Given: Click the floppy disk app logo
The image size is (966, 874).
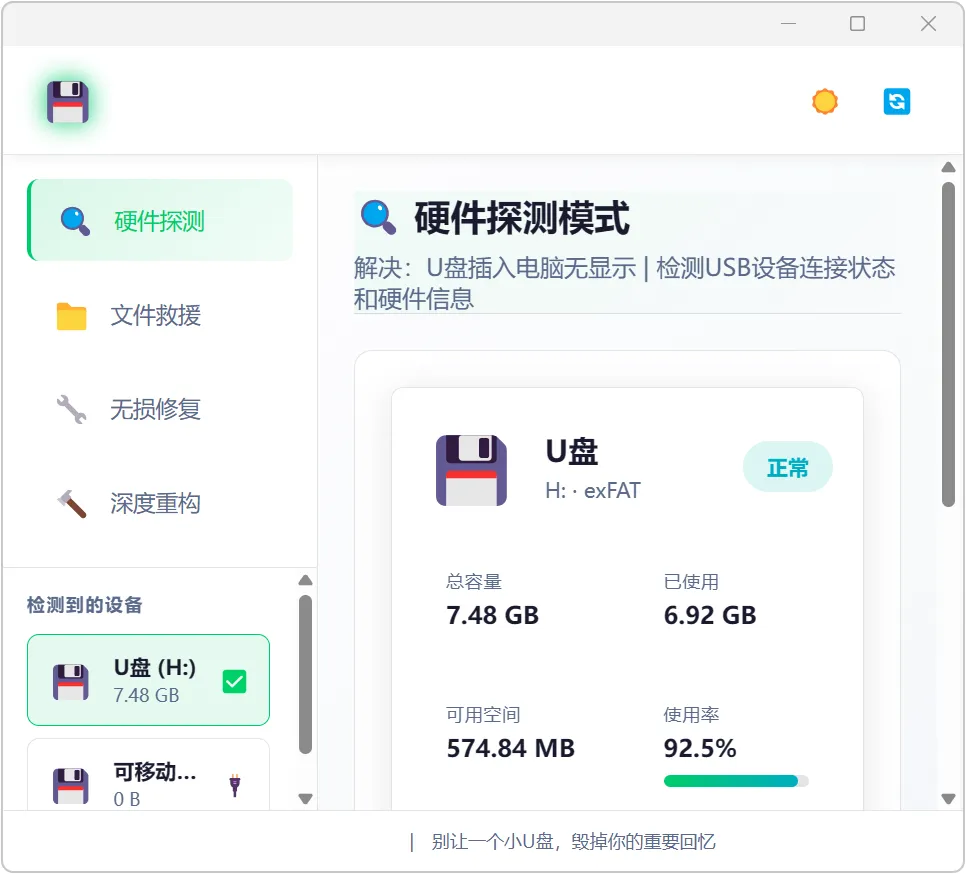Looking at the screenshot, I should pos(68,102).
